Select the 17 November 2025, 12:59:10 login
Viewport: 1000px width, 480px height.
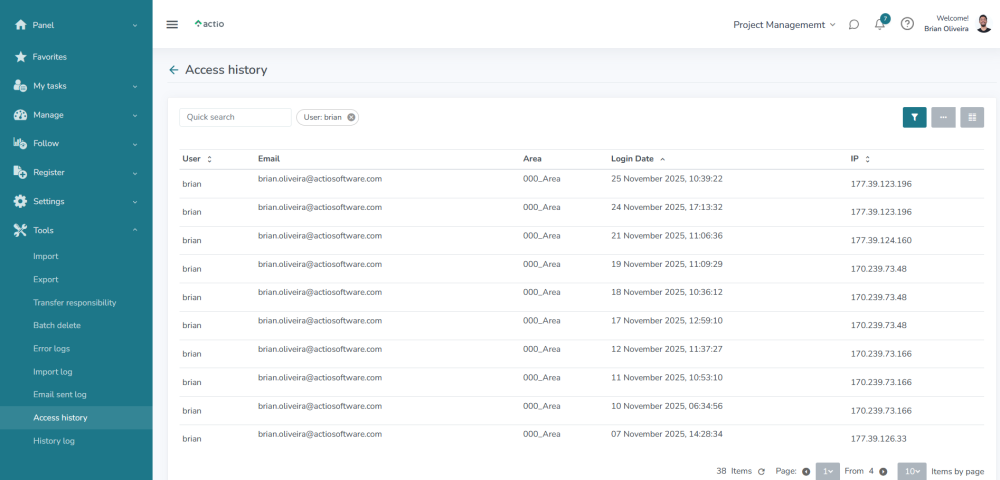(666, 320)
